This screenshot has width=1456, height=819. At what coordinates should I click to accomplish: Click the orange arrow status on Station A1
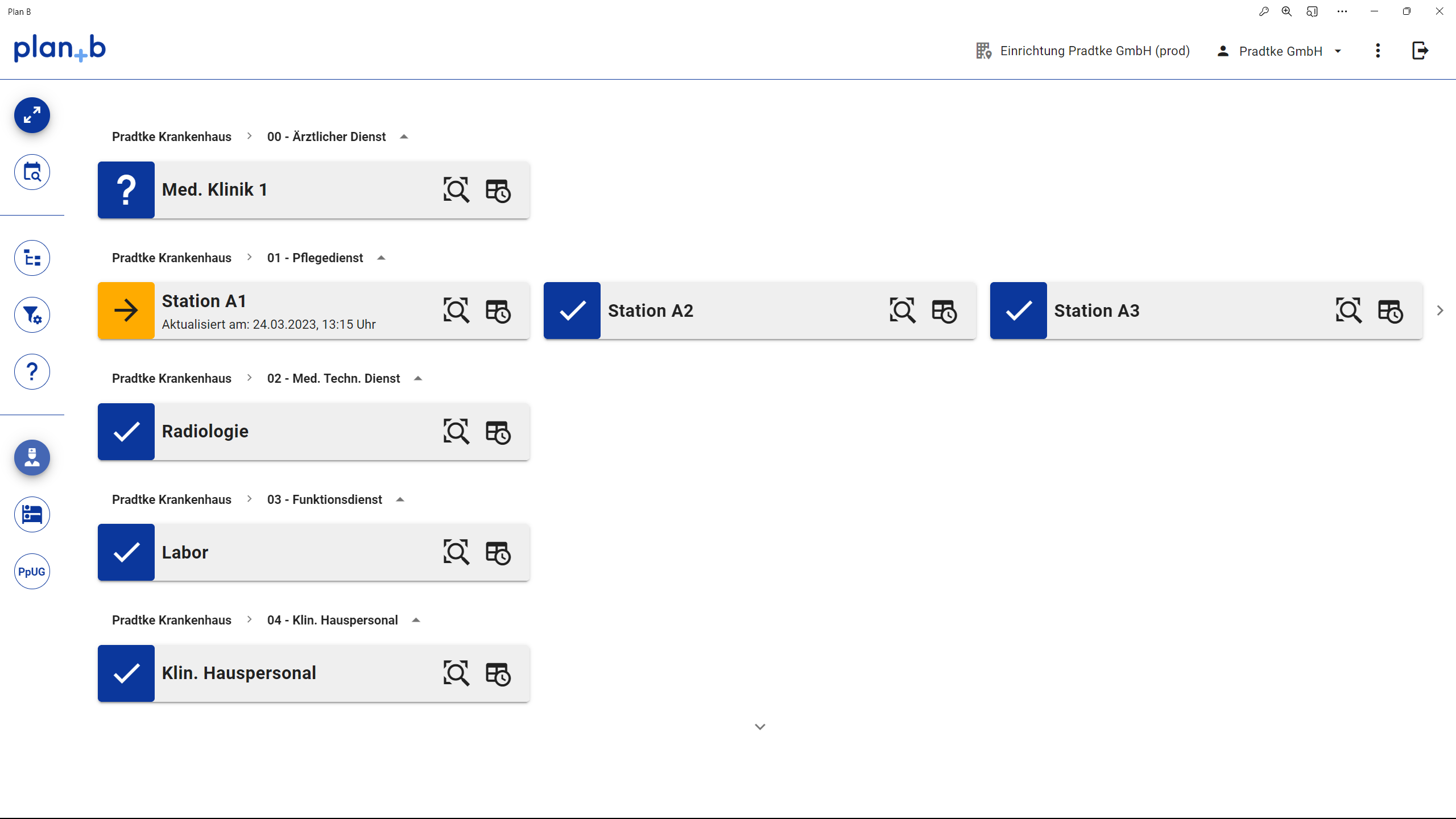coord(126,311)
